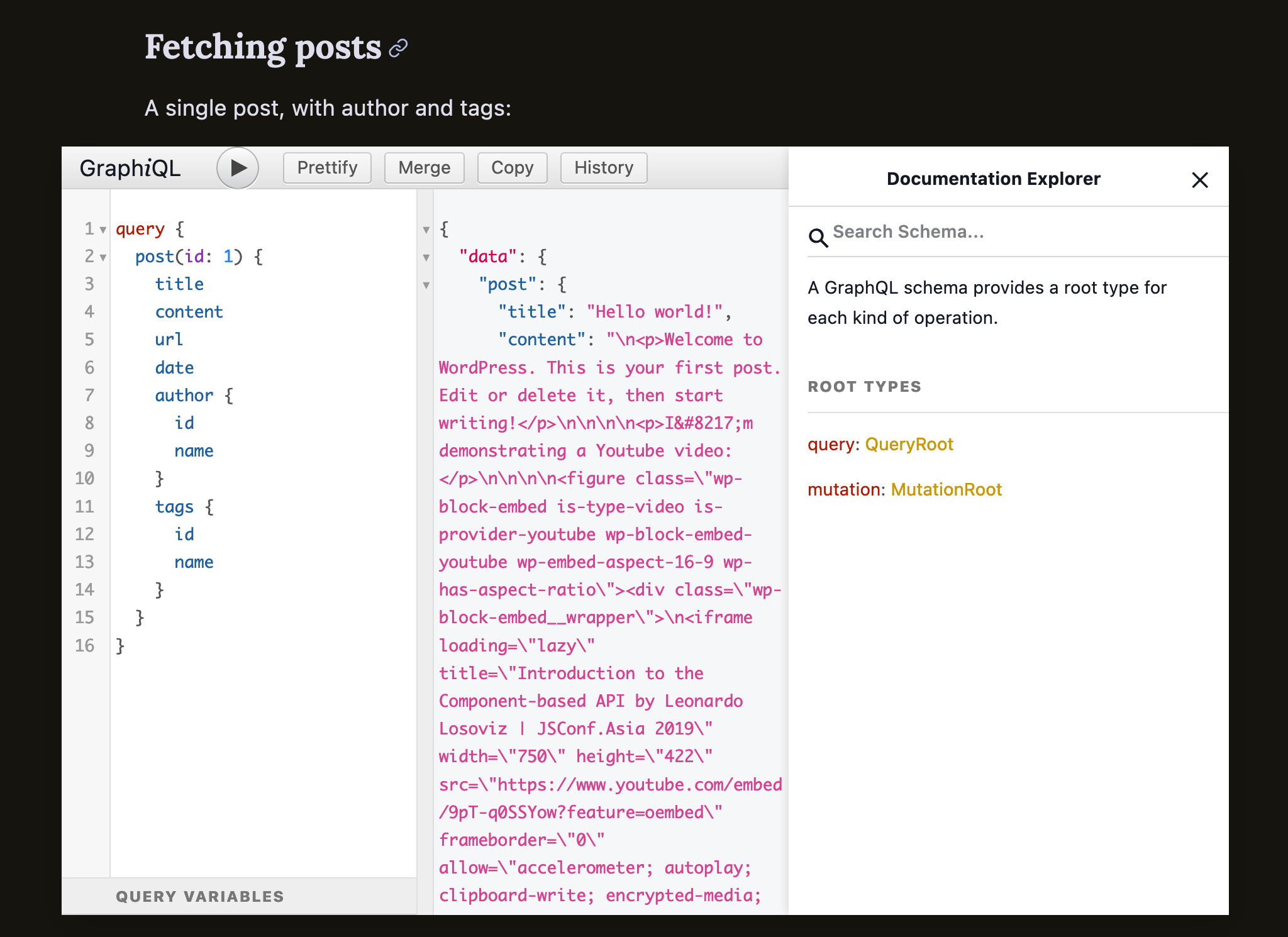Click the Merge button
This screenshot has height=937, width=1288.
point(424,167)
